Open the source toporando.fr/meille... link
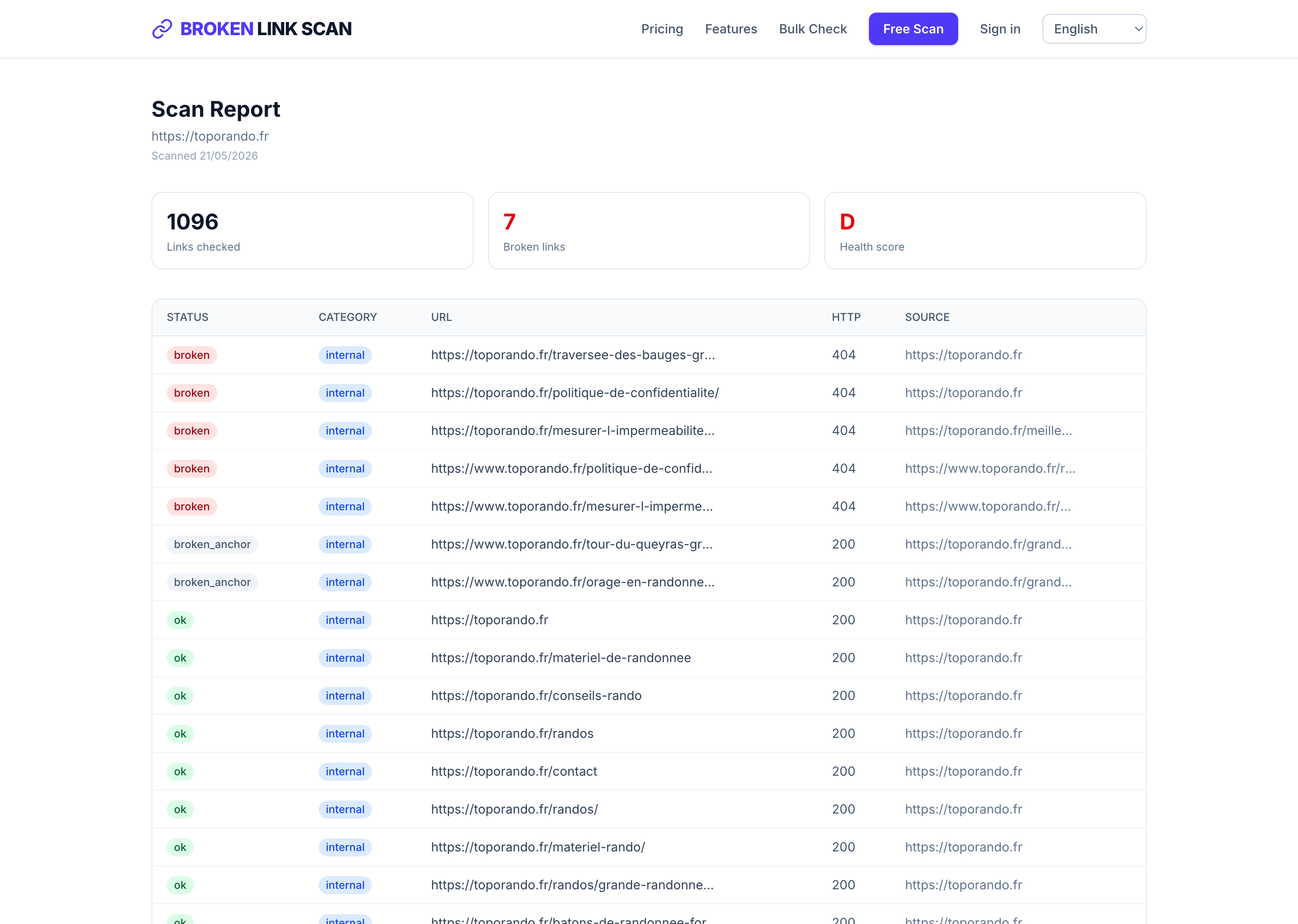This screenshot has width=1298, height=924. click(988, 431)
